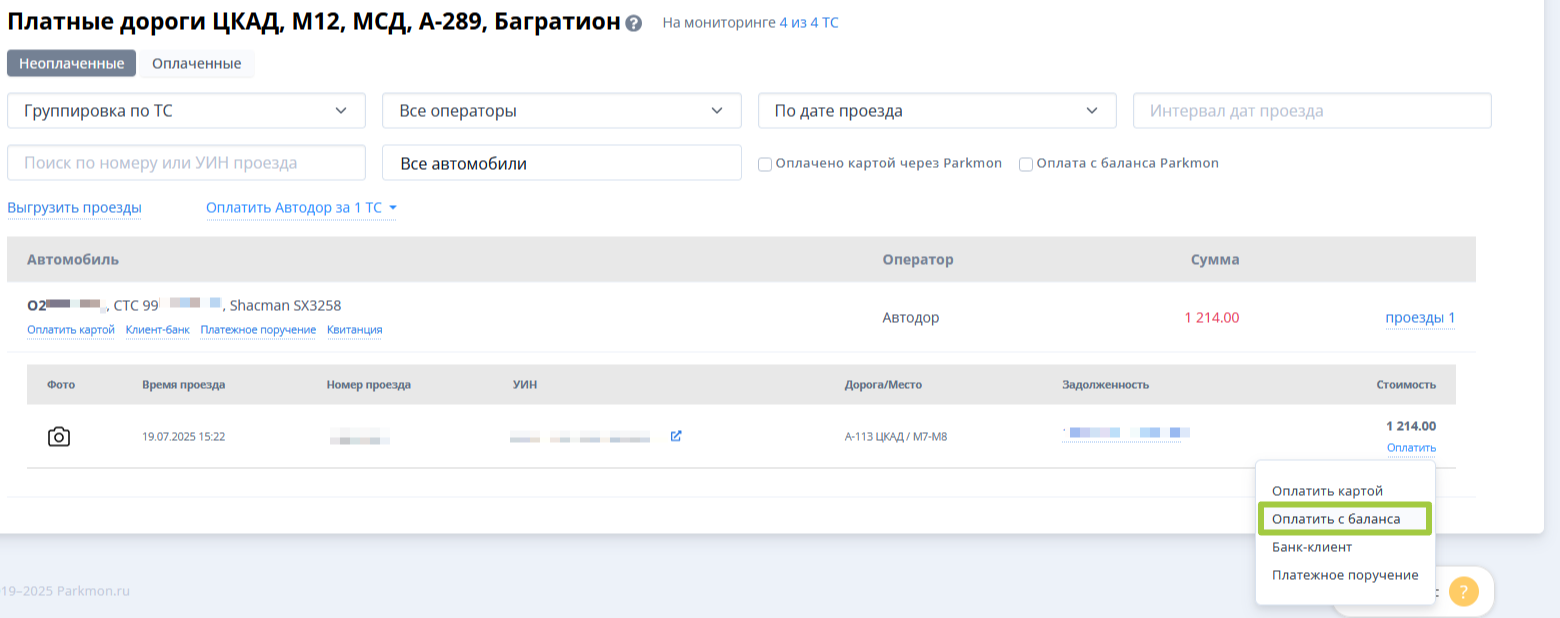
Task: Enable 'Оплачено картой через Parkmon' checkbox
Action: [765, 164]
